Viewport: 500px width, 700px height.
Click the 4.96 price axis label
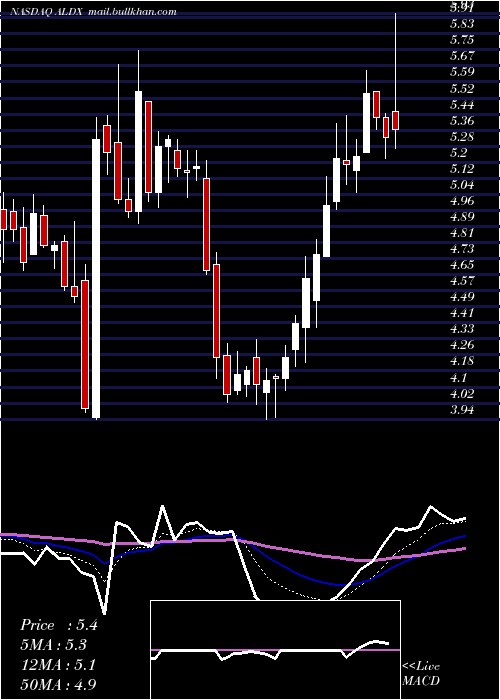[x=462, y=201]
